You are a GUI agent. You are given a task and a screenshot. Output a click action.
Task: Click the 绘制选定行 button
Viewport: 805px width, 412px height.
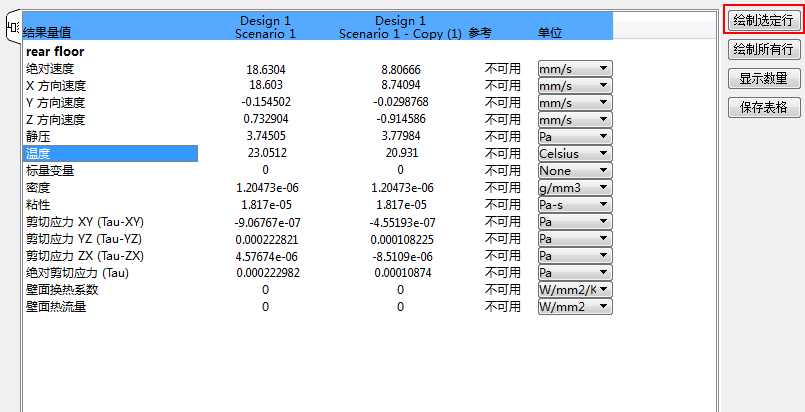point(764,21)
